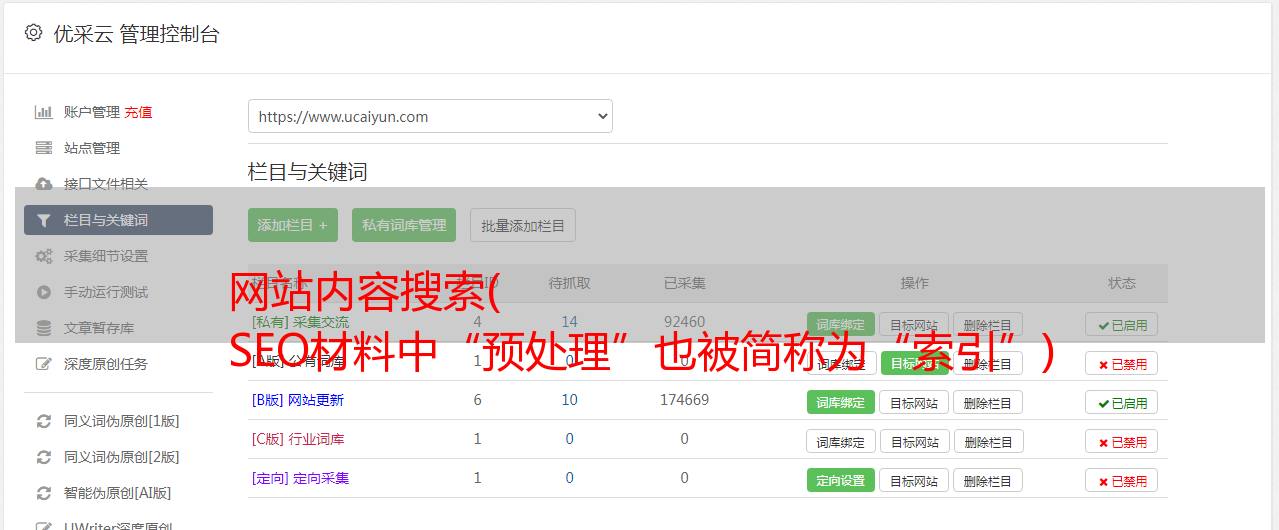This screenshot has width=1279, height=530.
Task: Toggle 已禁用 status for 定向采集 row
Action: 1121,480
